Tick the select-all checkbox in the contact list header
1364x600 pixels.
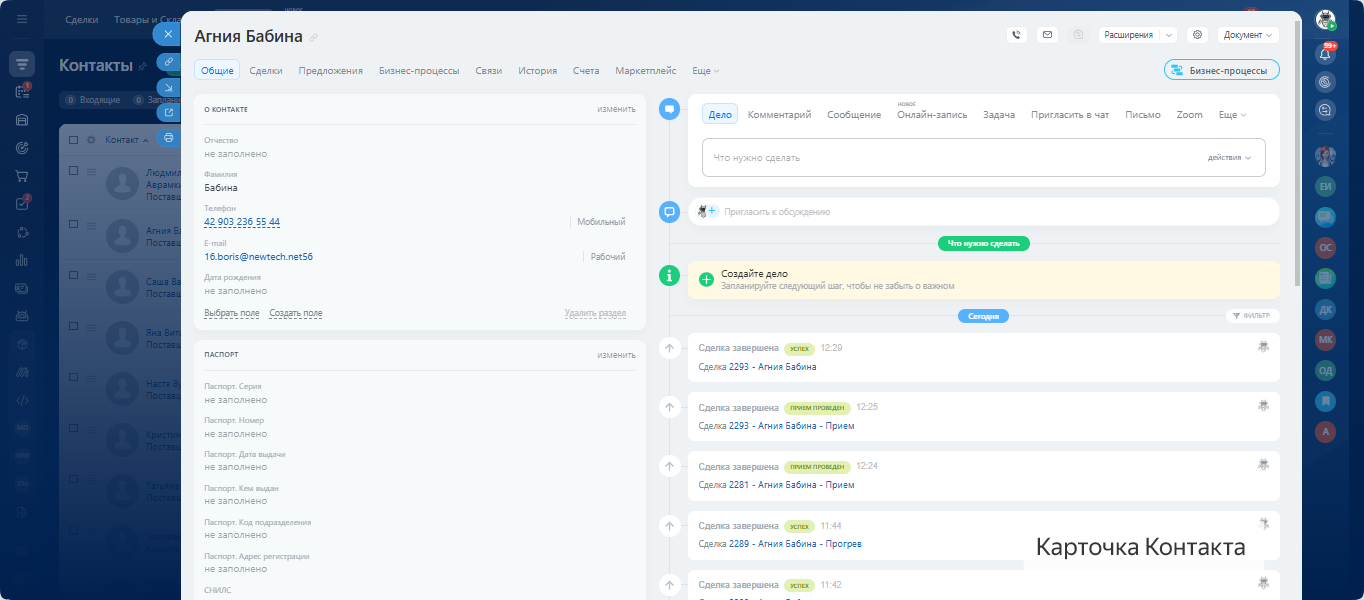pyautogui.click(x=74, y=140)
